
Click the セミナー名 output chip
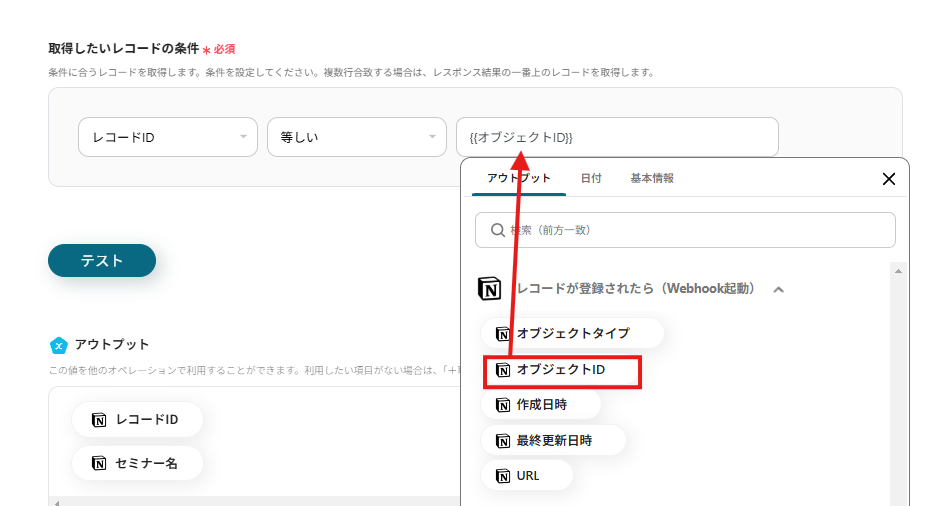pos(137,463)
